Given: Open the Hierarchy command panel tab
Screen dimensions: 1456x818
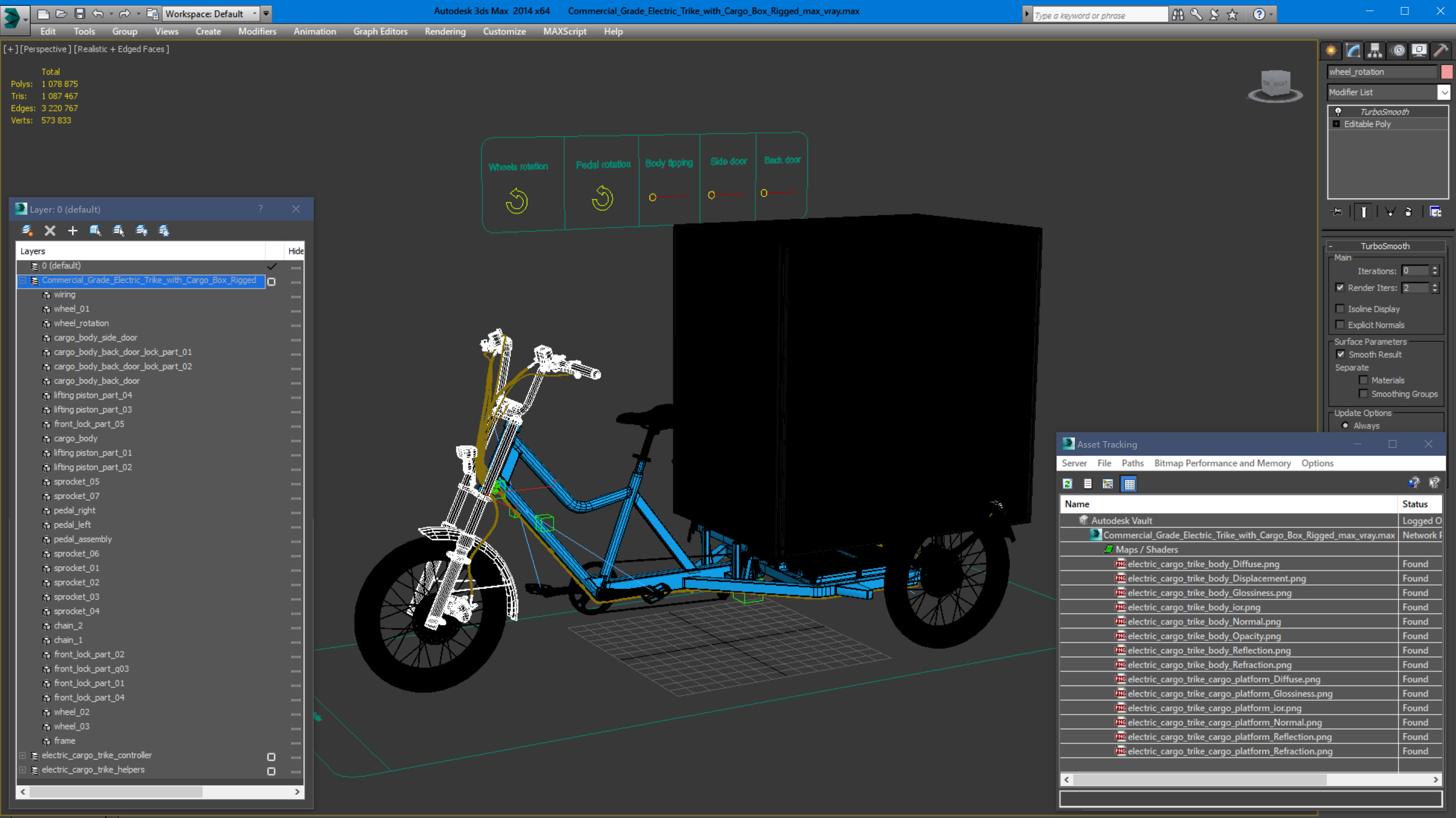Looking at the screenshot, I should 1375,51.
